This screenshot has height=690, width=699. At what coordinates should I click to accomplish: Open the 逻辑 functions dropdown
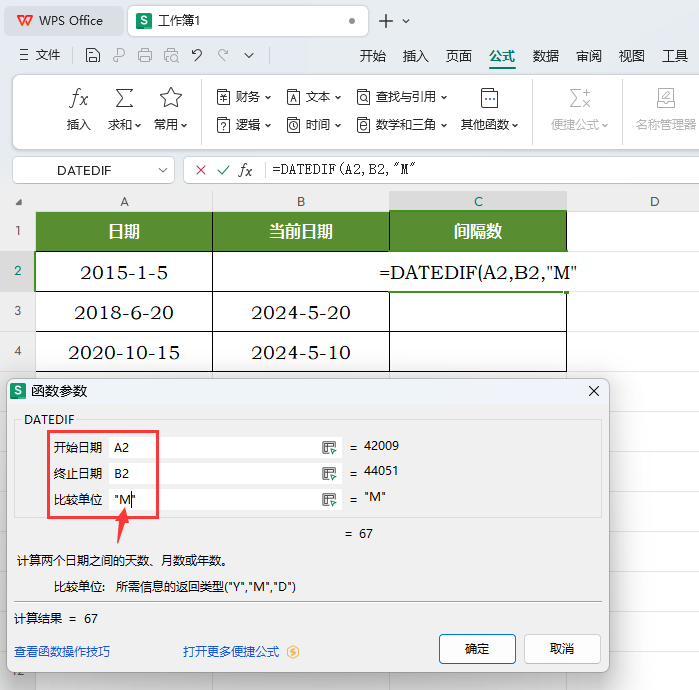[x=243, y=125]
